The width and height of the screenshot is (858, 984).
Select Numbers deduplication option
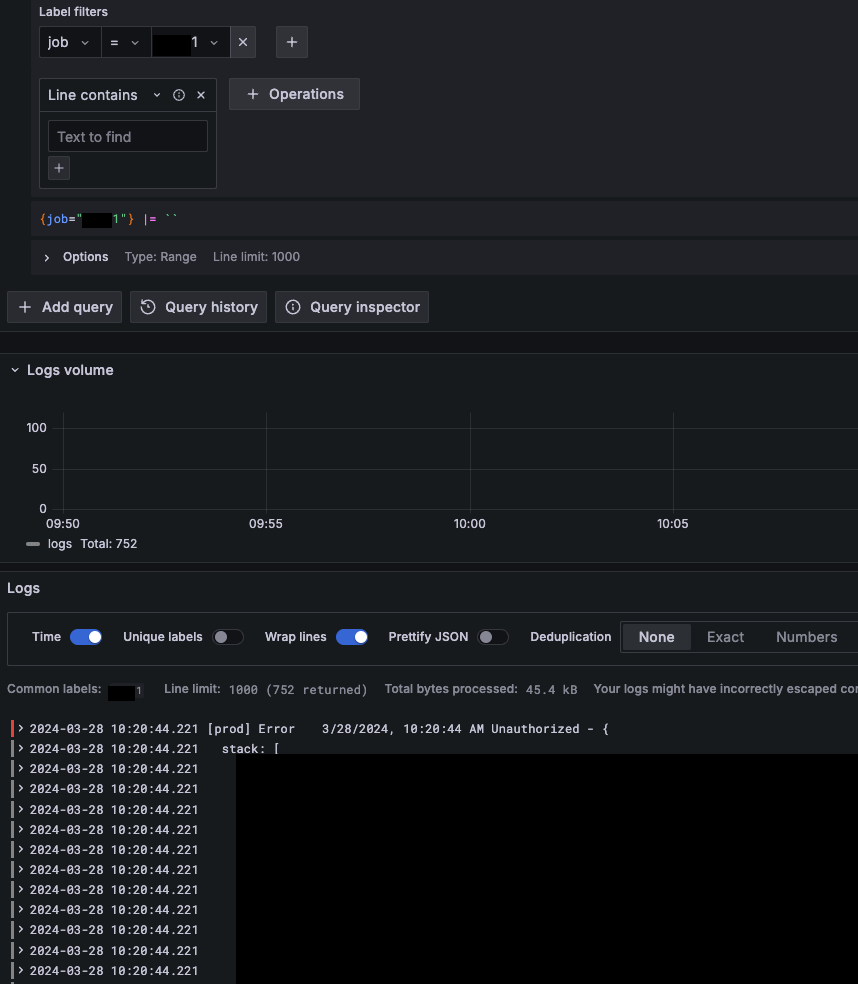(x=807, y=637)
